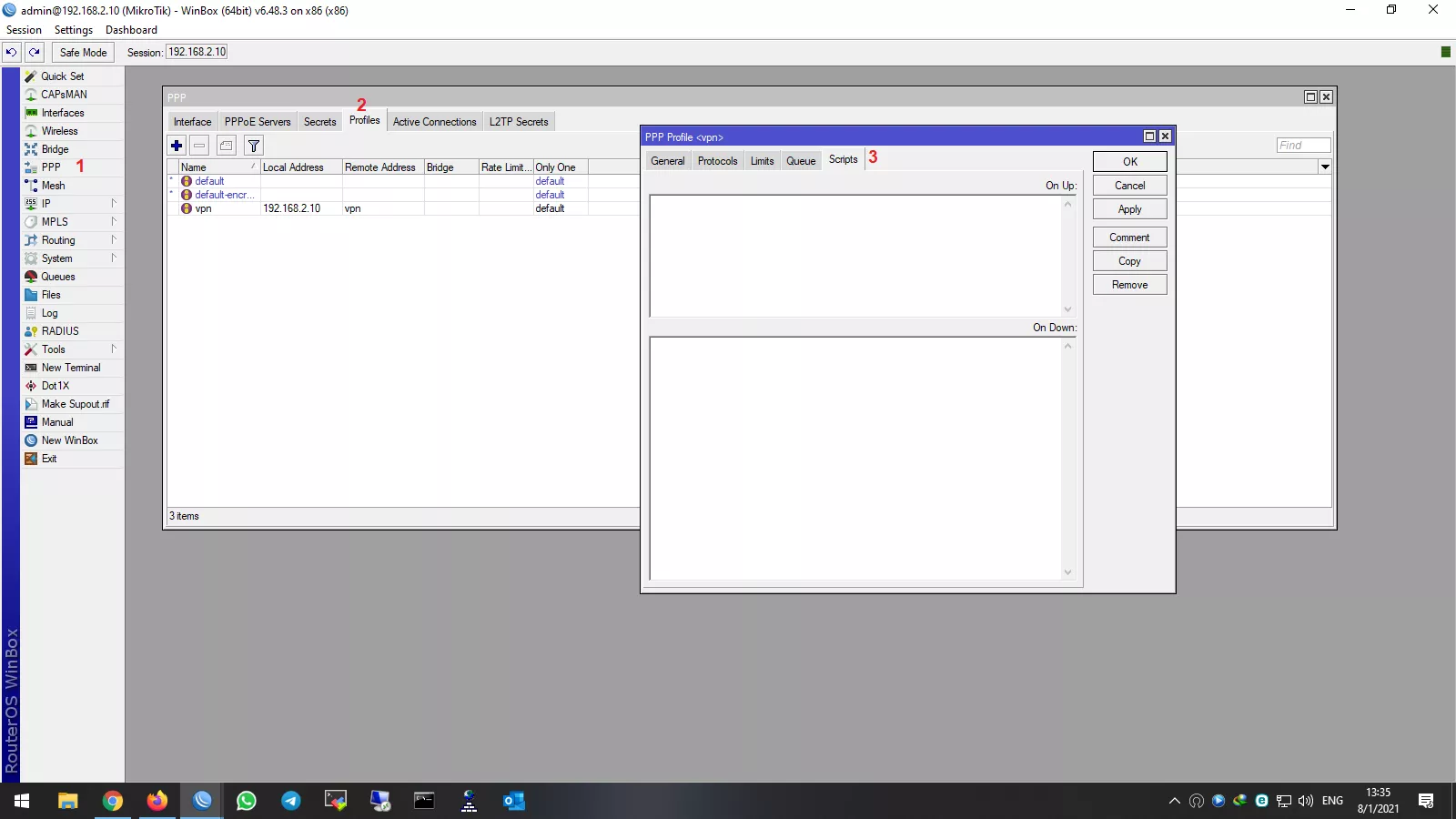
Task: Switch to the Interface tab in PPP window
Action: tap(192, 122)
